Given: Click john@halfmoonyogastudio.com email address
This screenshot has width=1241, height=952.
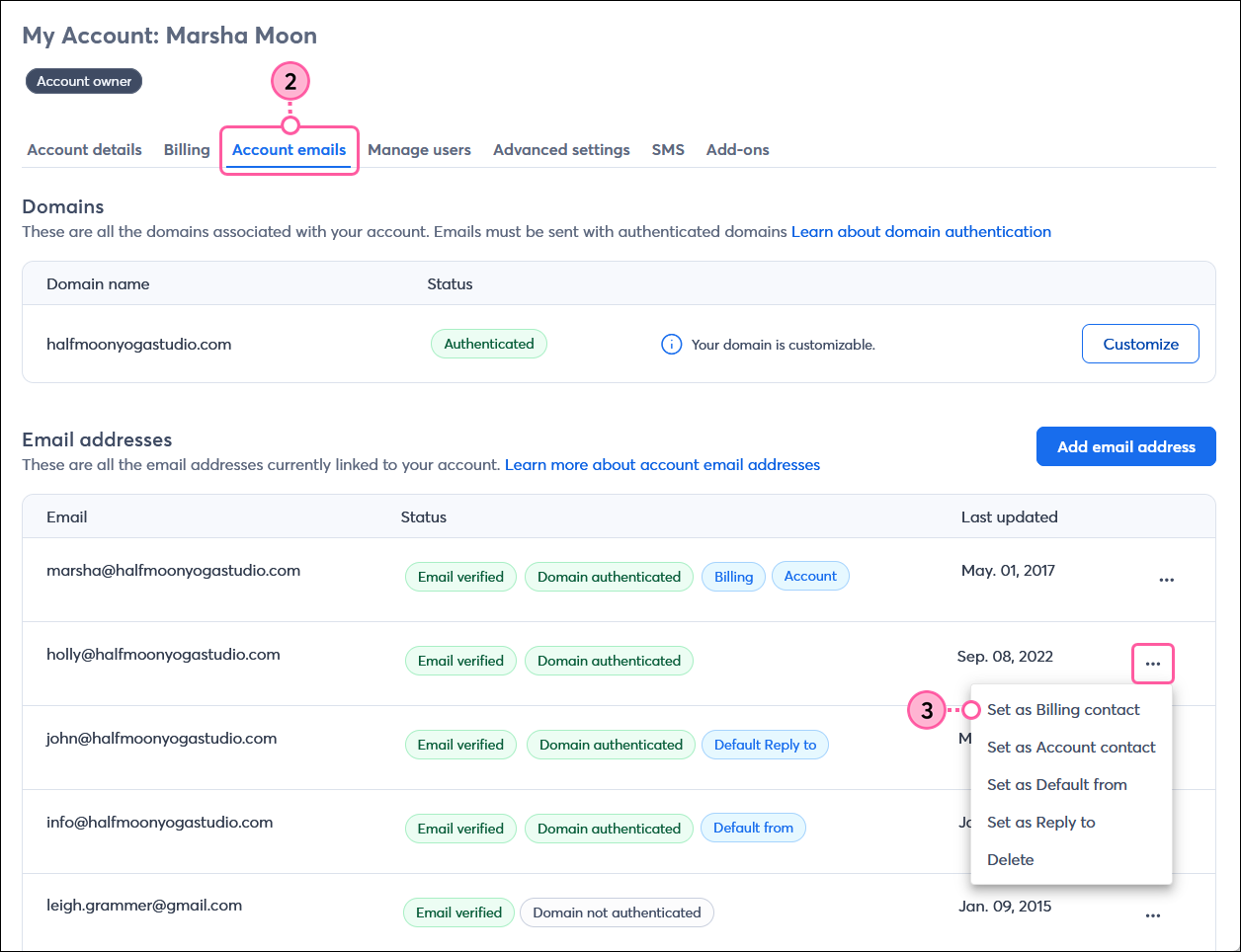Looking at the screenshot, I should point(161,739).
